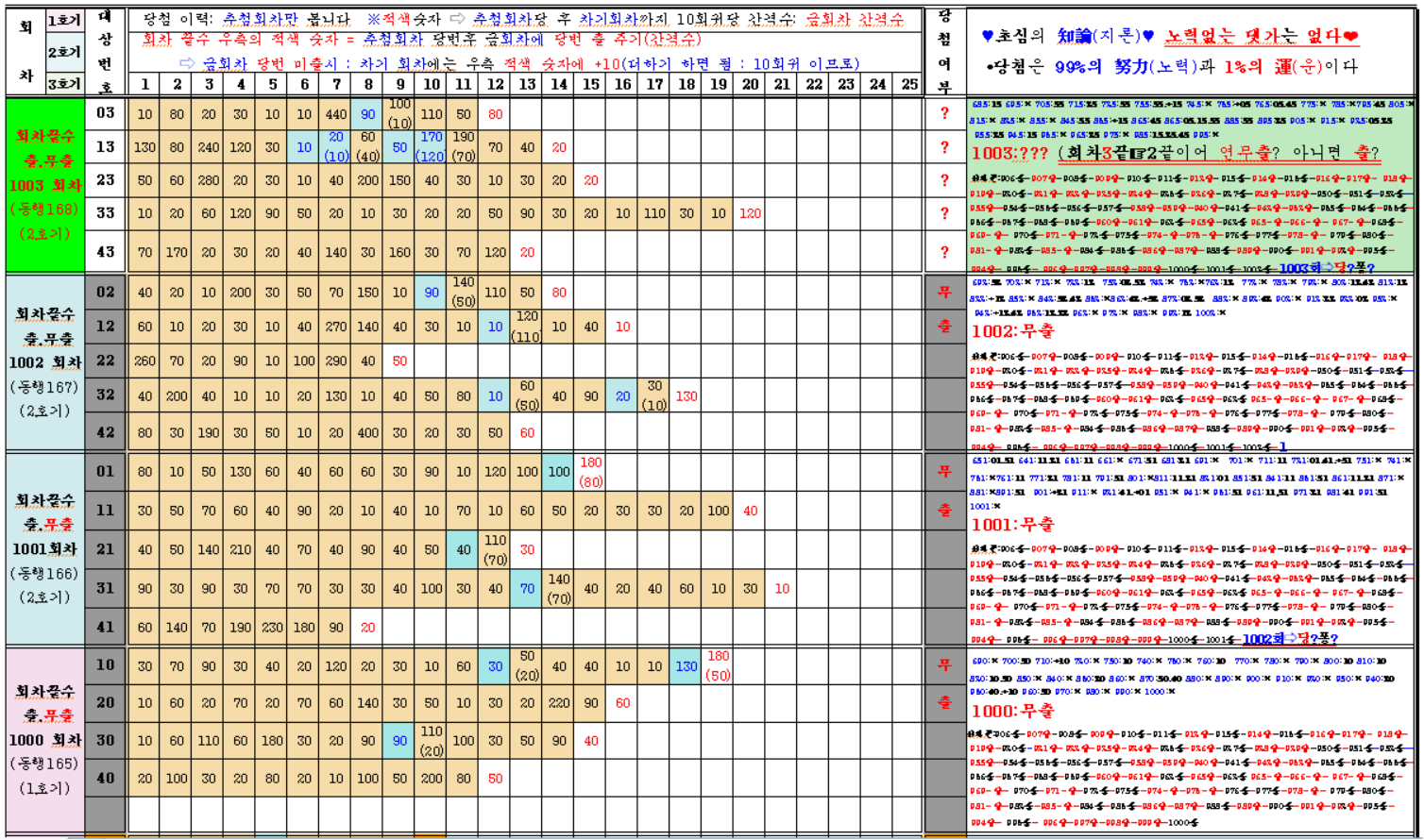Viewport: 1424px width, 840px height.
Task: Click the red 1002:무출 heading
Action: (x=1011, y=331)
